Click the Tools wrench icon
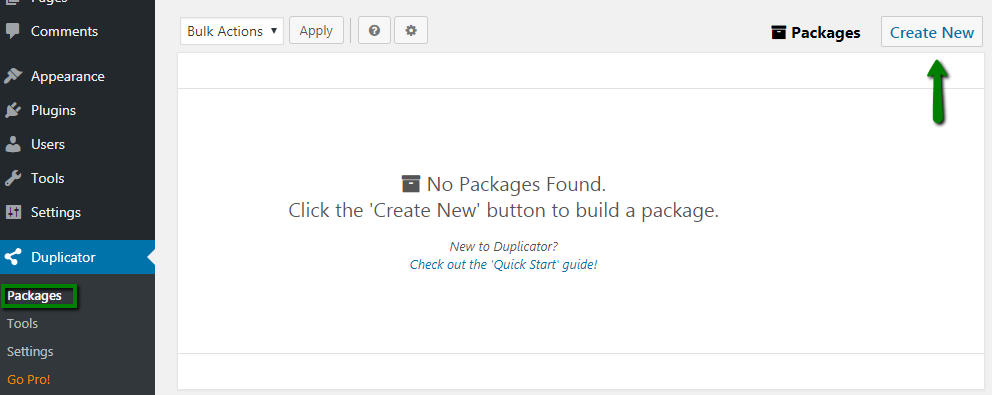The image size is (992, 395). click(13, 179)
